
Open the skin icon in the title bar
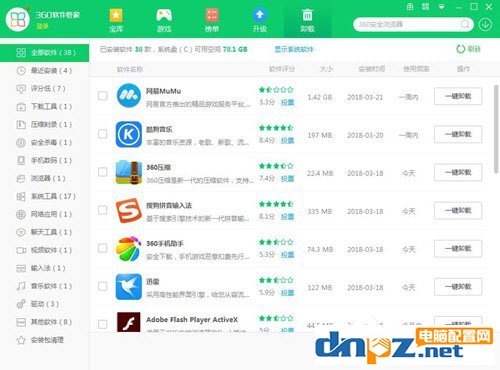point(410,7)
